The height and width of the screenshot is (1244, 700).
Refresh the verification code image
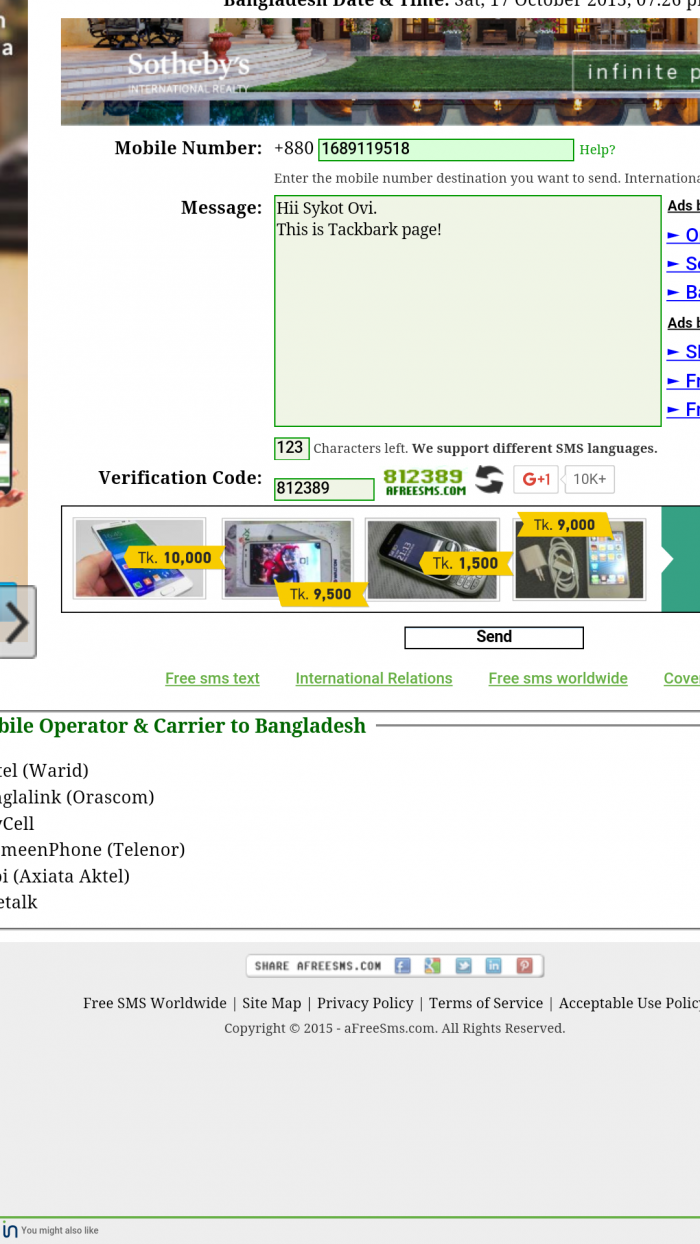pos(489,480)
